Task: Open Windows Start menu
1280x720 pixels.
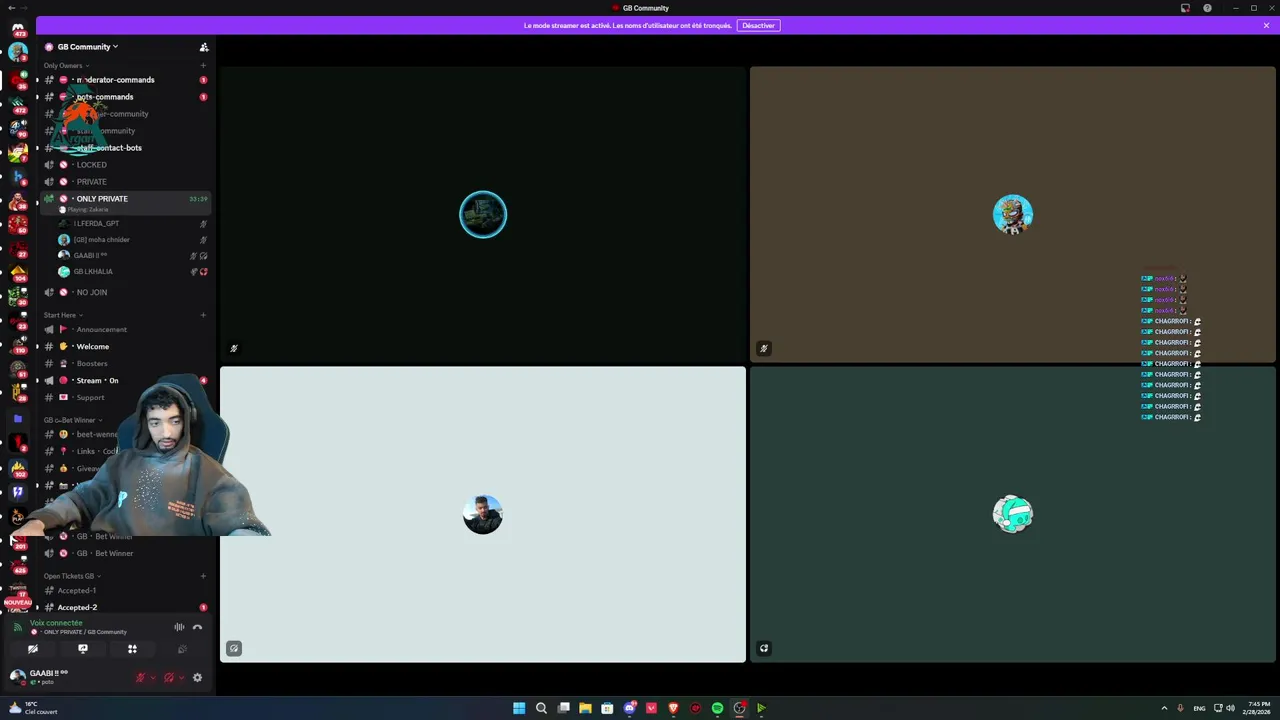Action: pos(519,708)
